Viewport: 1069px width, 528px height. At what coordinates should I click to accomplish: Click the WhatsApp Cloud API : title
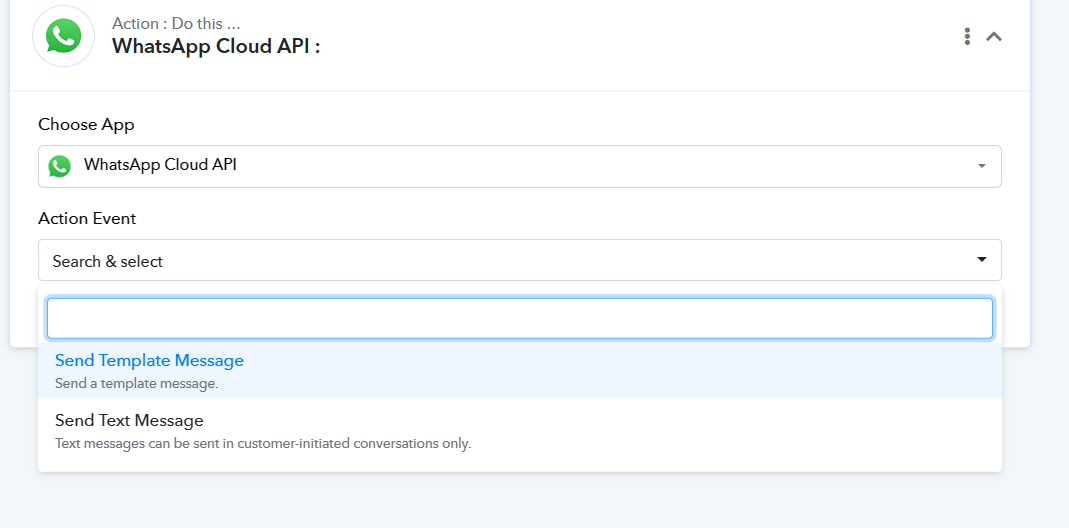(216, 46)
